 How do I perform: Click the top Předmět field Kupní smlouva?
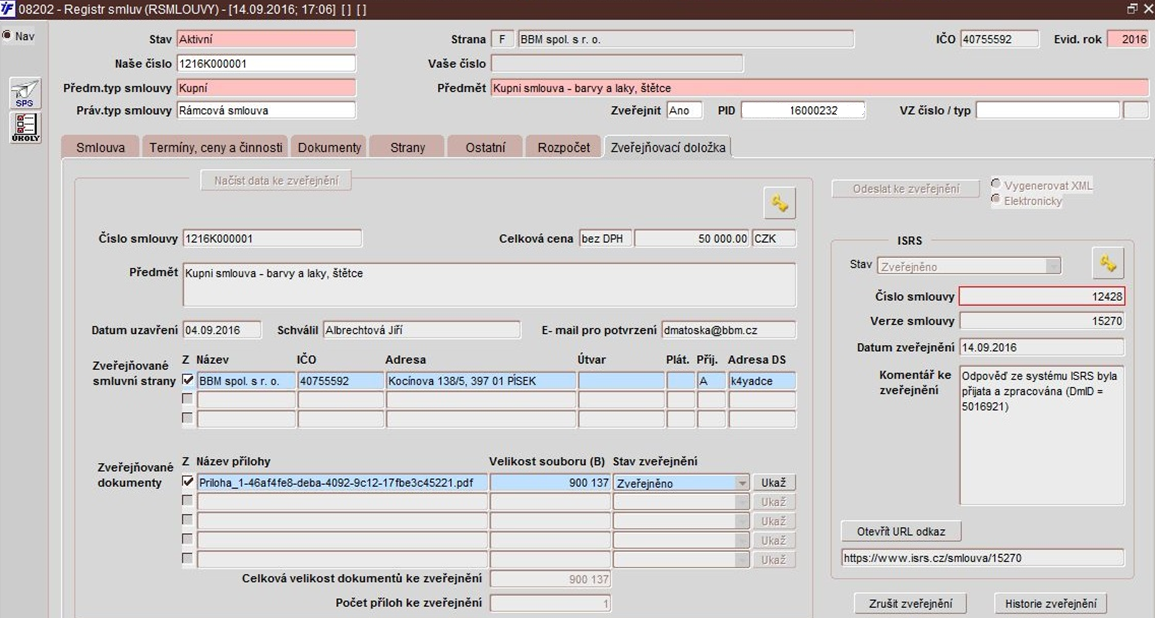tap(819, 88)
